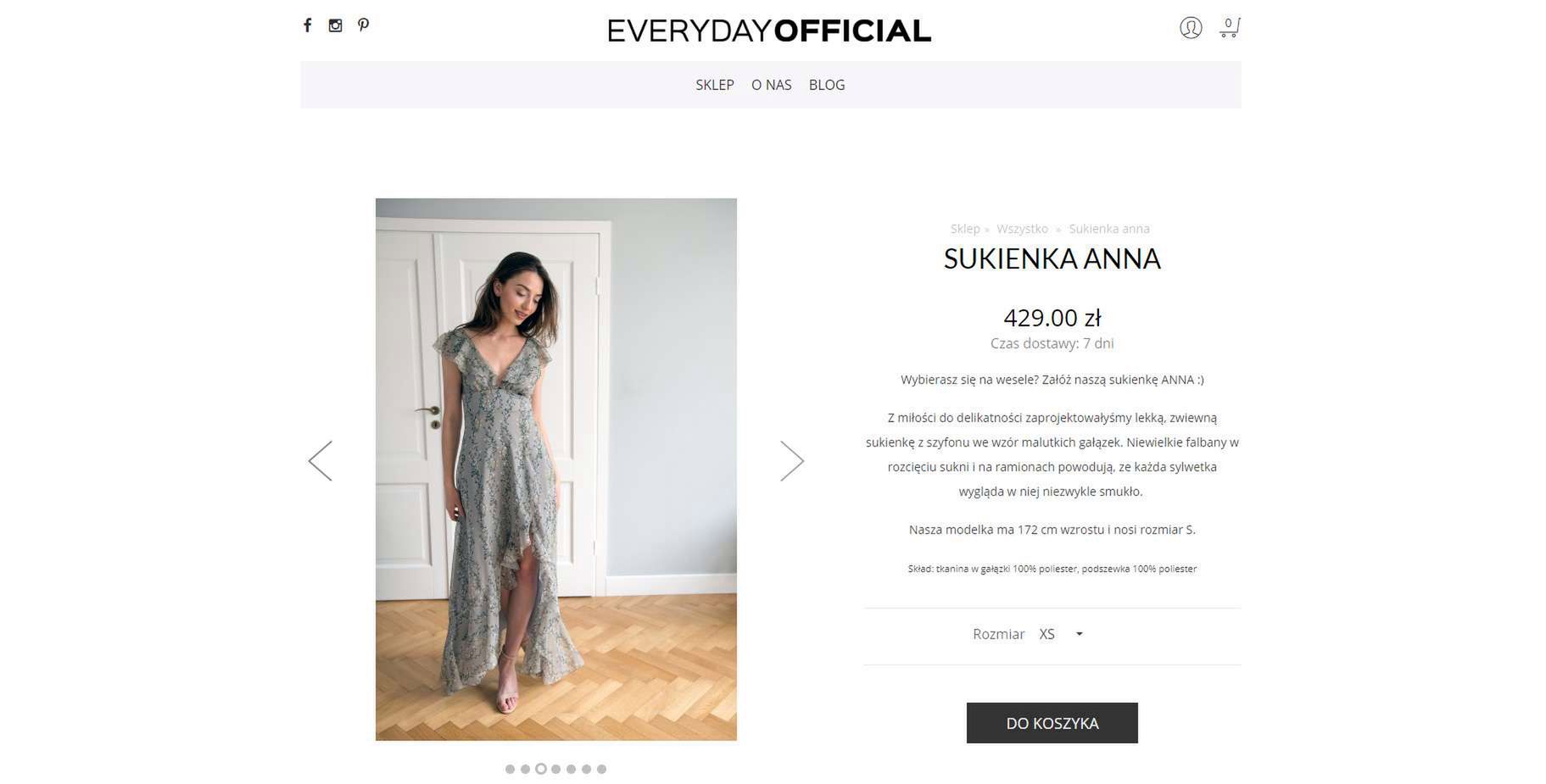Open the shopping cart icon

[x=1230, y=28]
